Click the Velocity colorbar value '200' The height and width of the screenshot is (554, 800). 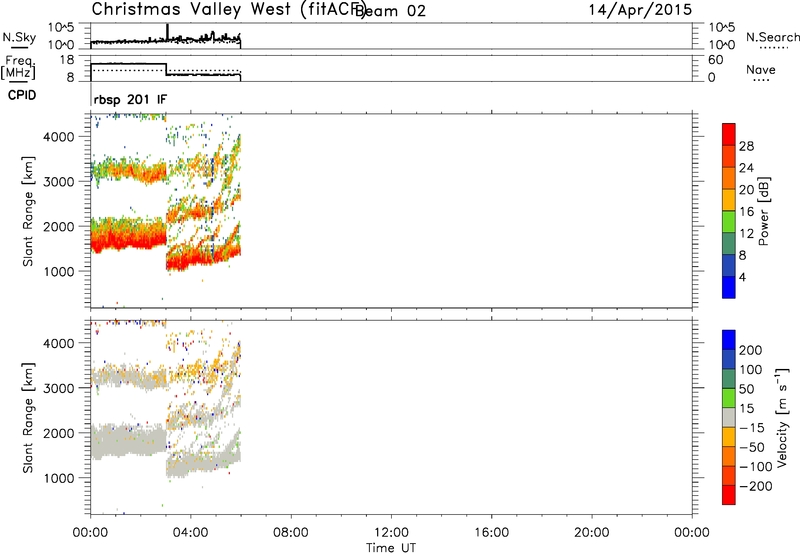coord(751,350)
